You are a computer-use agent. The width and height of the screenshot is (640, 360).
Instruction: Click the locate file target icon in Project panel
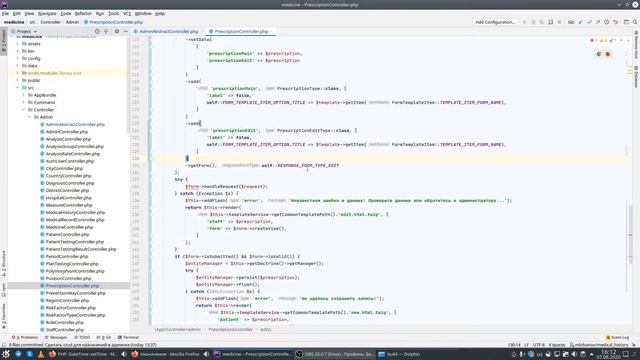[97, 31]
